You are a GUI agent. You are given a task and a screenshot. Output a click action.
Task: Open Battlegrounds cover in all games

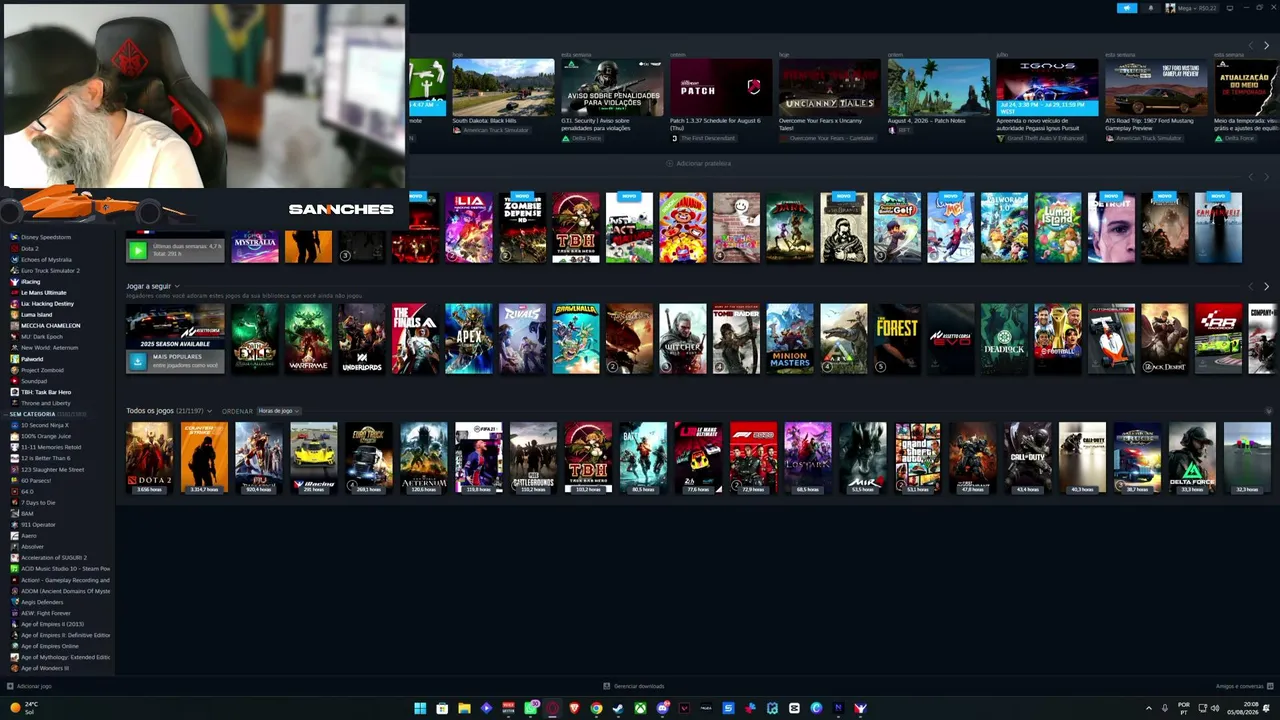pyautogui.click(x=533, y=458)
